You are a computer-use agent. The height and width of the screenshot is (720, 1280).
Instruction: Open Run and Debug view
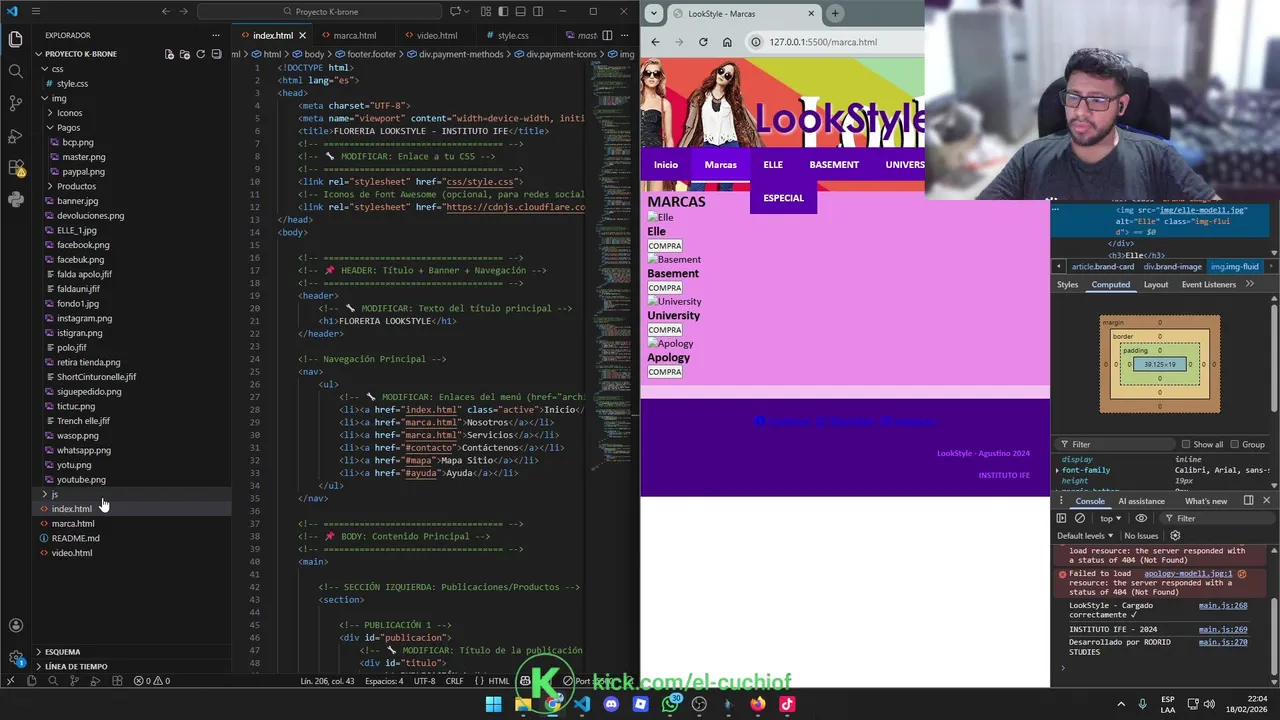[x=15, y=135]
